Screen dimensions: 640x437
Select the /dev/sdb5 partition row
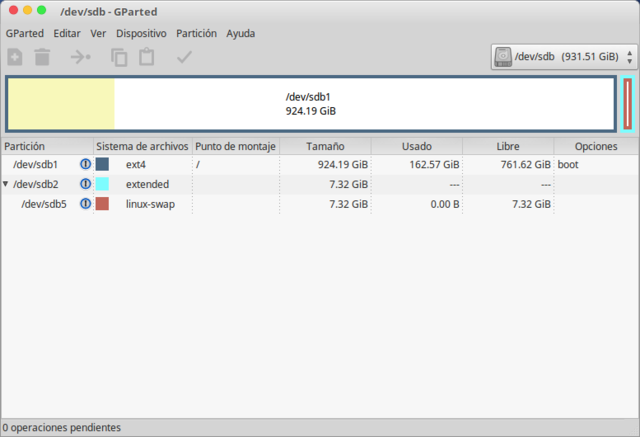pyautogui.click(x=320, y=204)
